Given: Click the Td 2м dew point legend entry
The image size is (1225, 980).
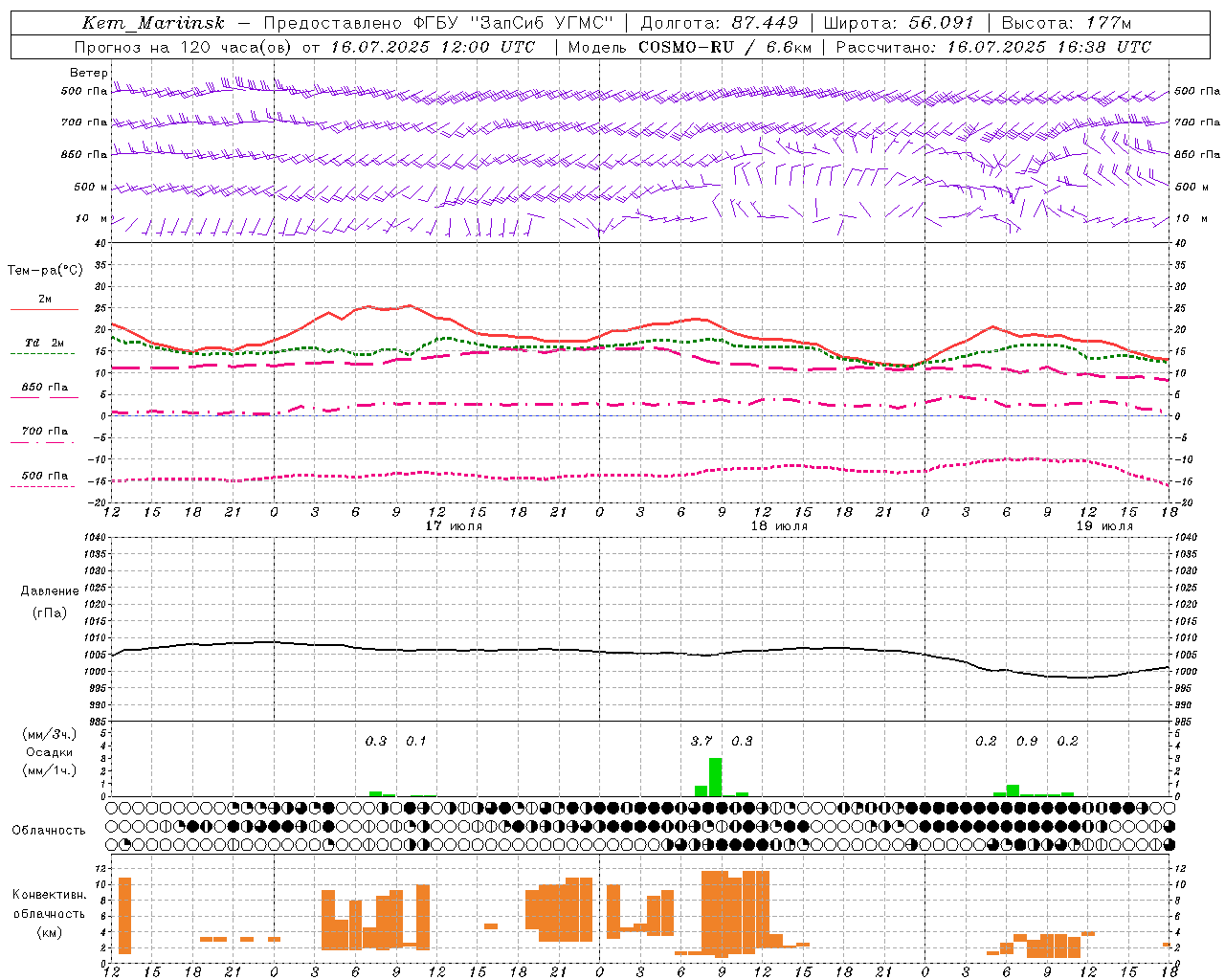Looking at the screenshot, I should pyautogui.click(x=44, y=343).
